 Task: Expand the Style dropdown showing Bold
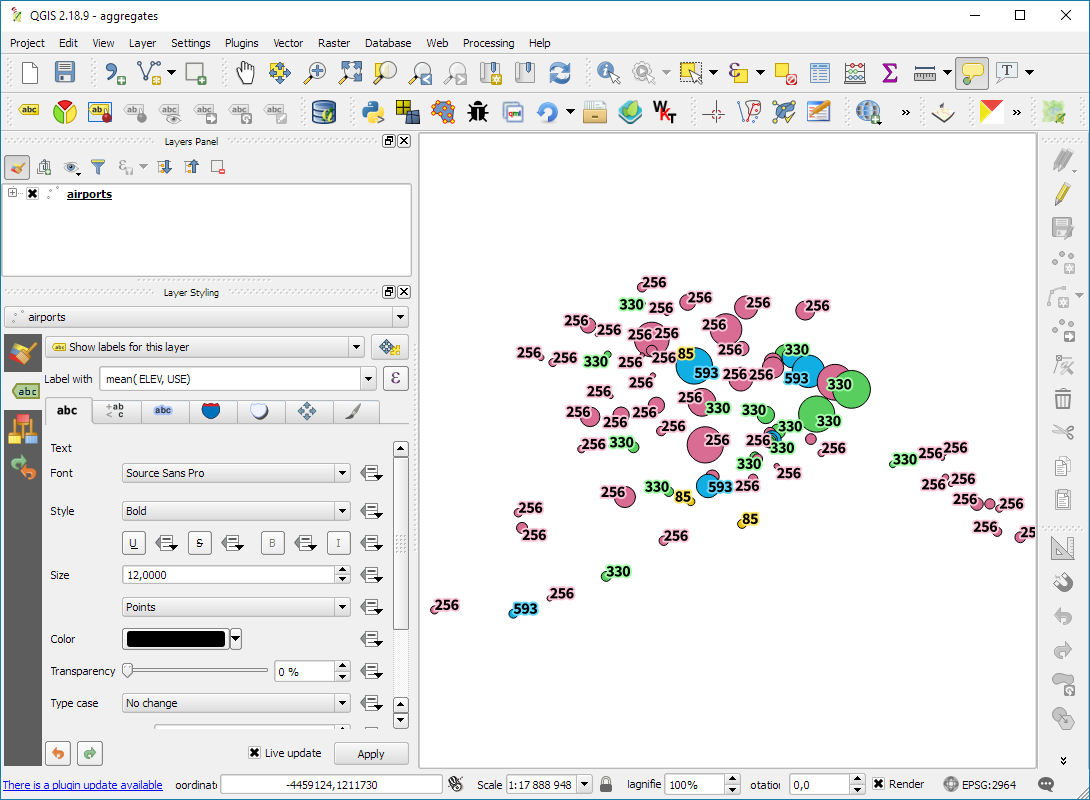pos(236,511)
